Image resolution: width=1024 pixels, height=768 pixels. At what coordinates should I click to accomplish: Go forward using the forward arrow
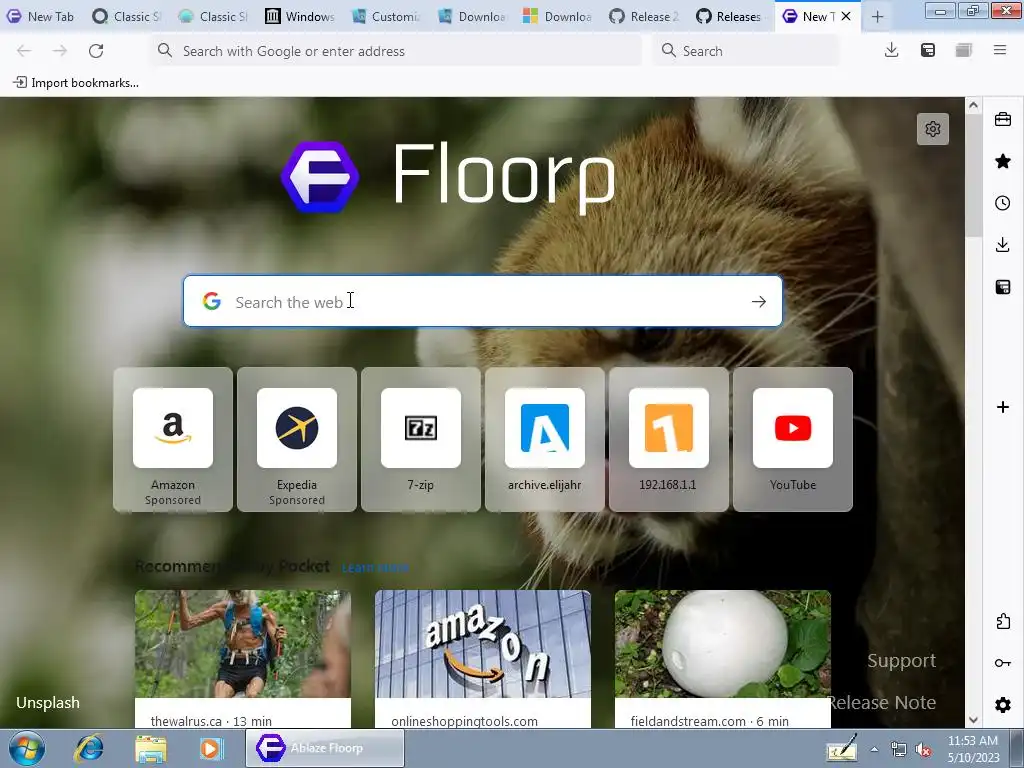tap(60, 51)
